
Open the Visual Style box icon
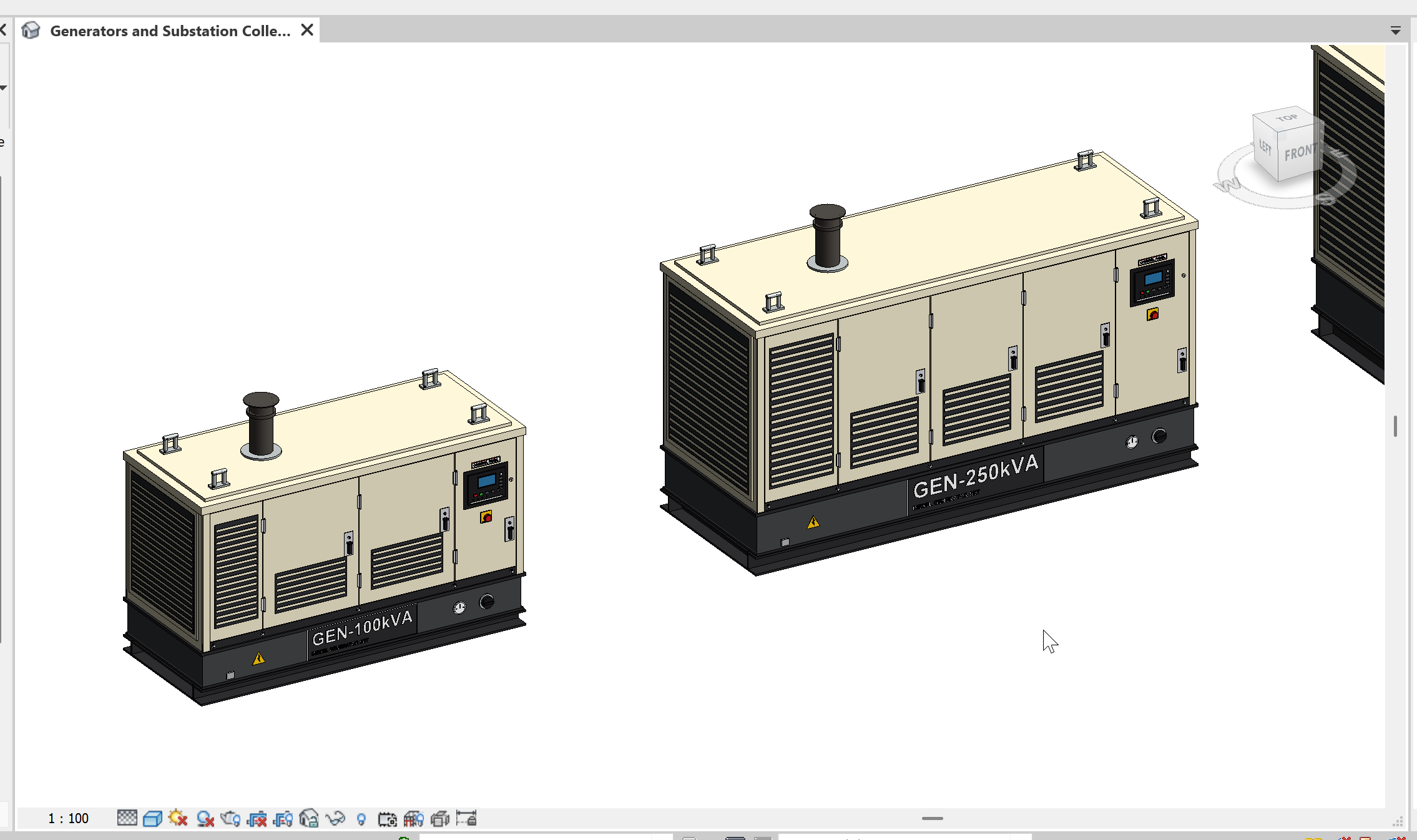coord(152,818)
